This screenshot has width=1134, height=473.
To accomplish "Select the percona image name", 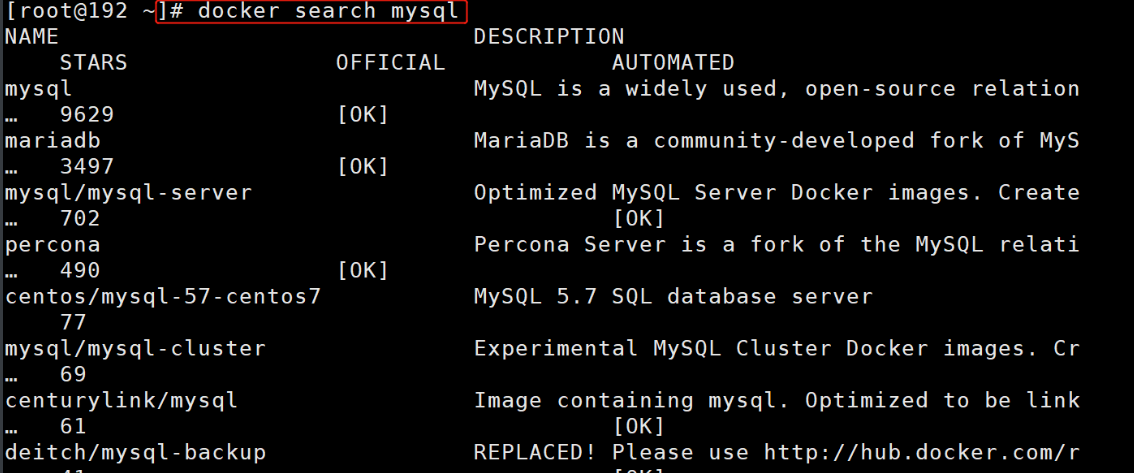I will [x=52, y=245].
